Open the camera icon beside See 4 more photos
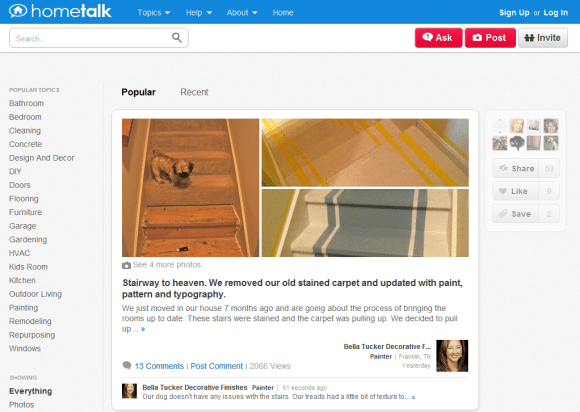The height and width of the screenshot is (412, 580). (x=127, y=265)
